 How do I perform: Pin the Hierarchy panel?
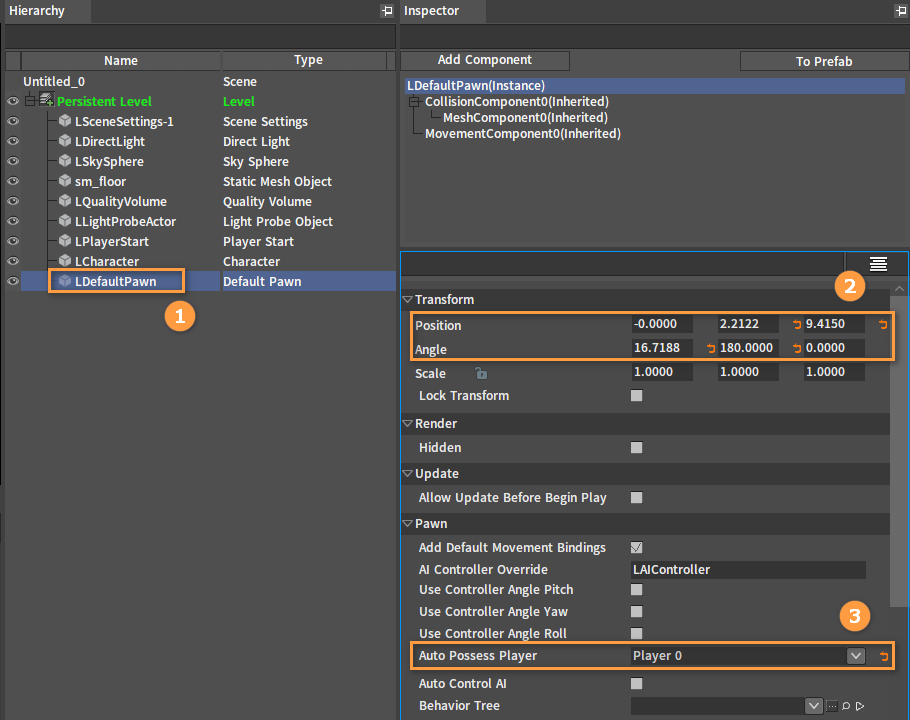click(387, 10)
